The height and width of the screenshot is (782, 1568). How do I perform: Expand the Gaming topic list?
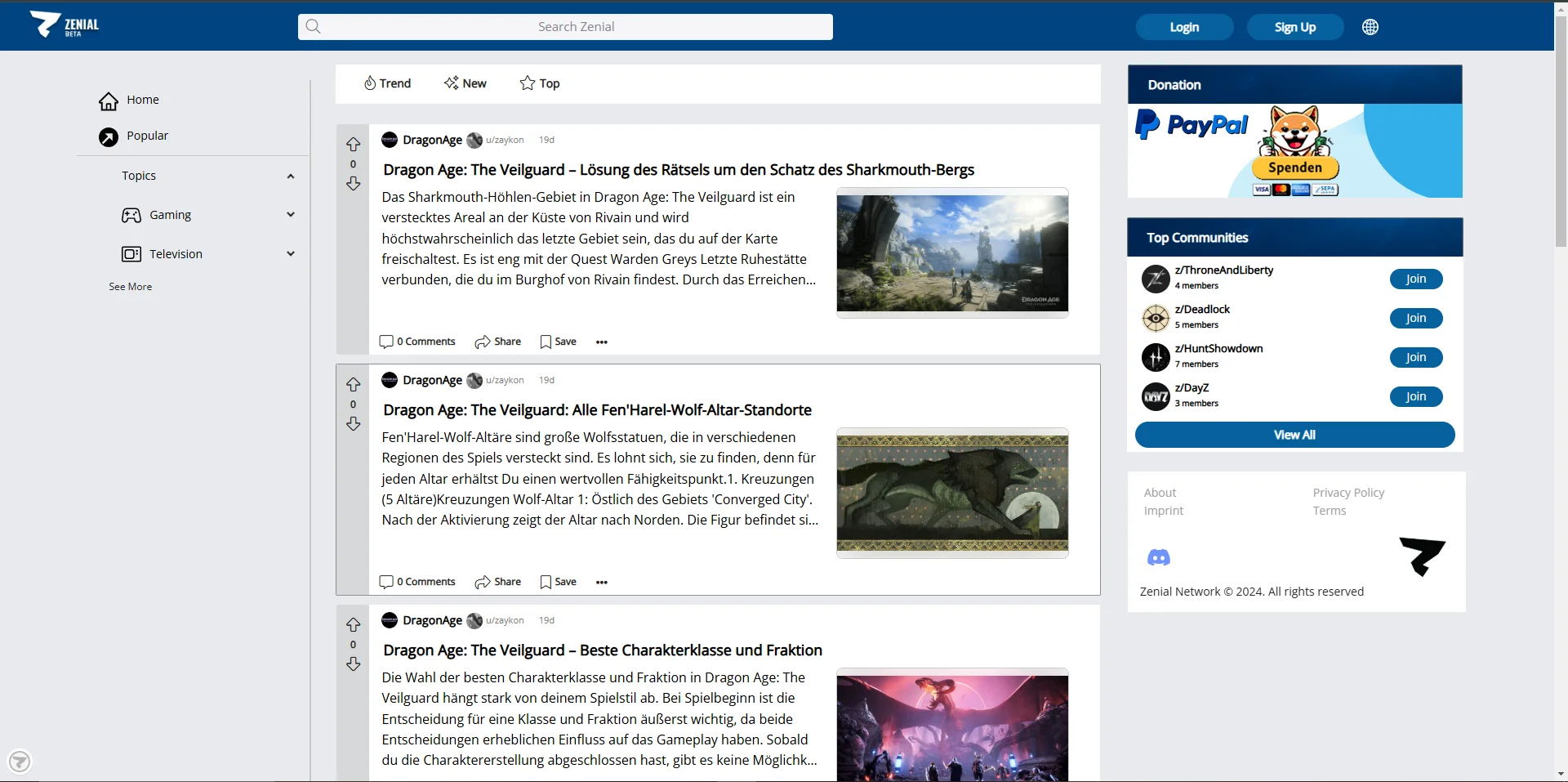click(x=291, y=215)
